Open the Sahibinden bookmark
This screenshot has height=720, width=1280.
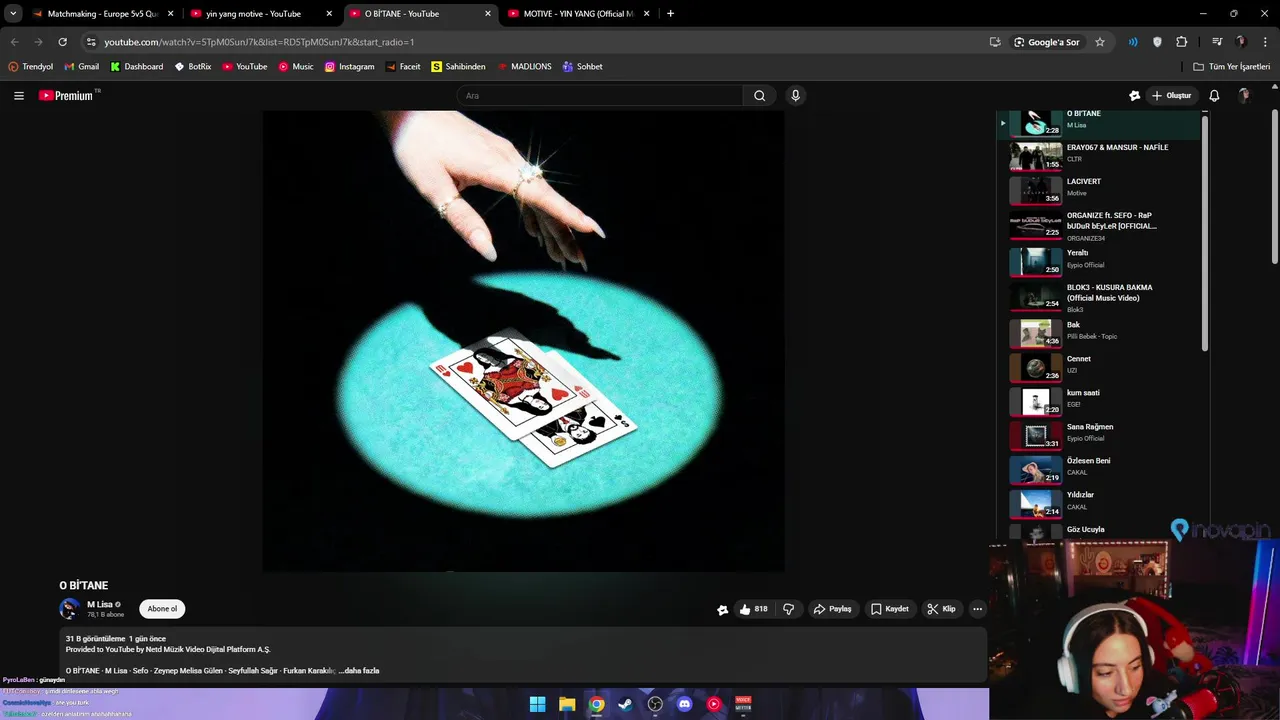tap(458, 67)
